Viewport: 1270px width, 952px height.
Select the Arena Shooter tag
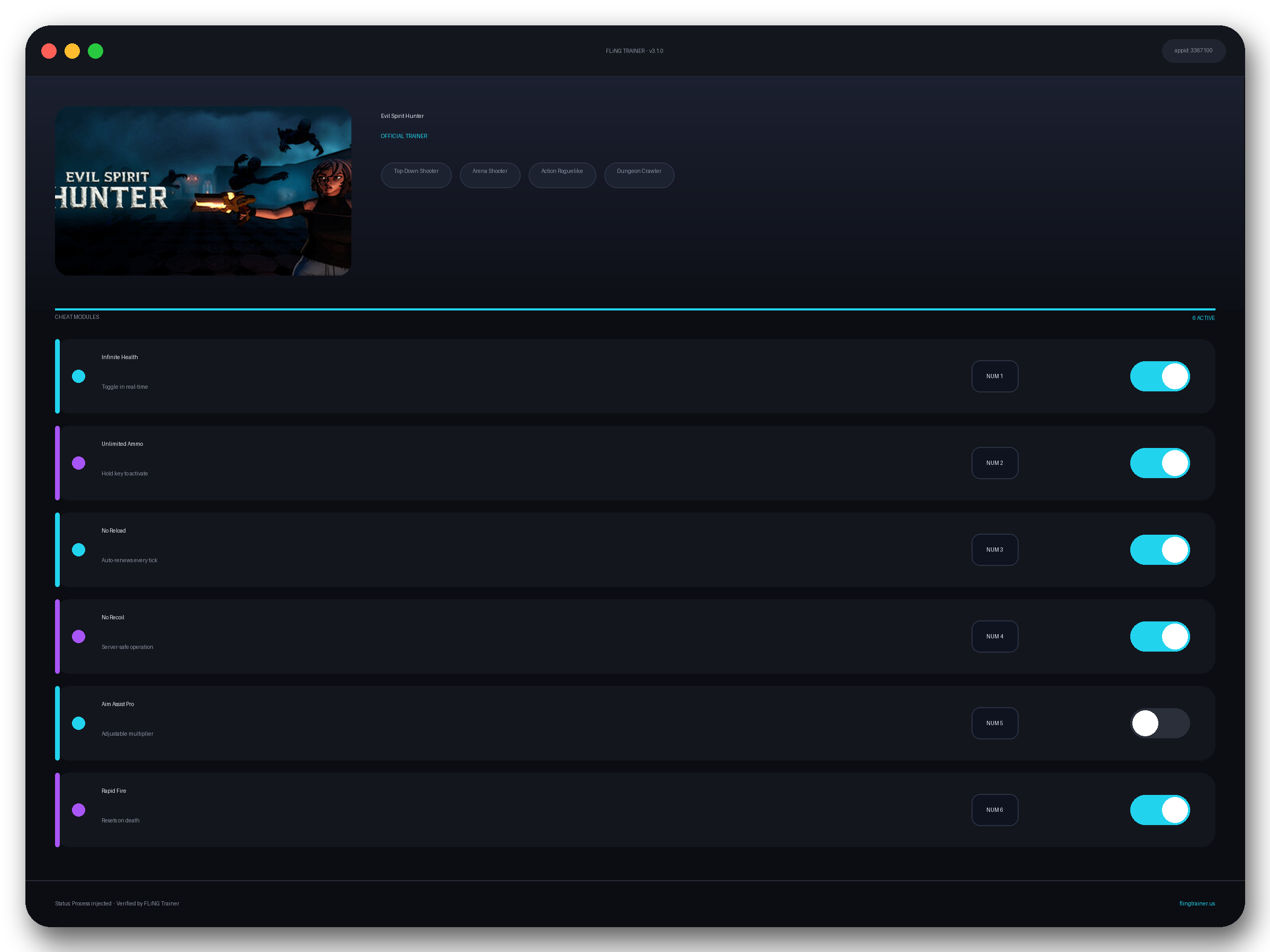click(x=489, y=175)
